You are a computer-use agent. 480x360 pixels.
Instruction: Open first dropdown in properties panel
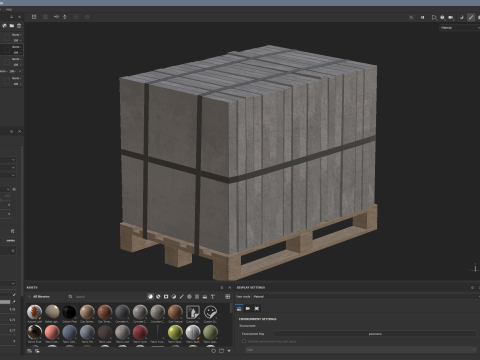point(8,160)
